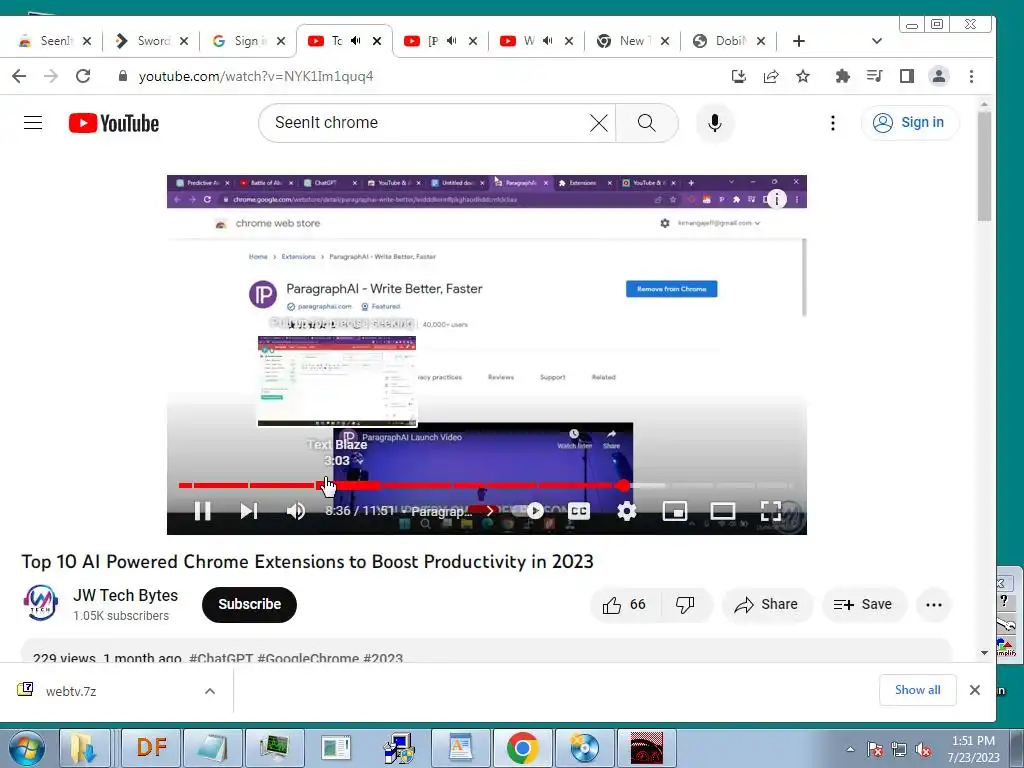Close the downloads bar

pyautogui.click(x=974, y=690)
